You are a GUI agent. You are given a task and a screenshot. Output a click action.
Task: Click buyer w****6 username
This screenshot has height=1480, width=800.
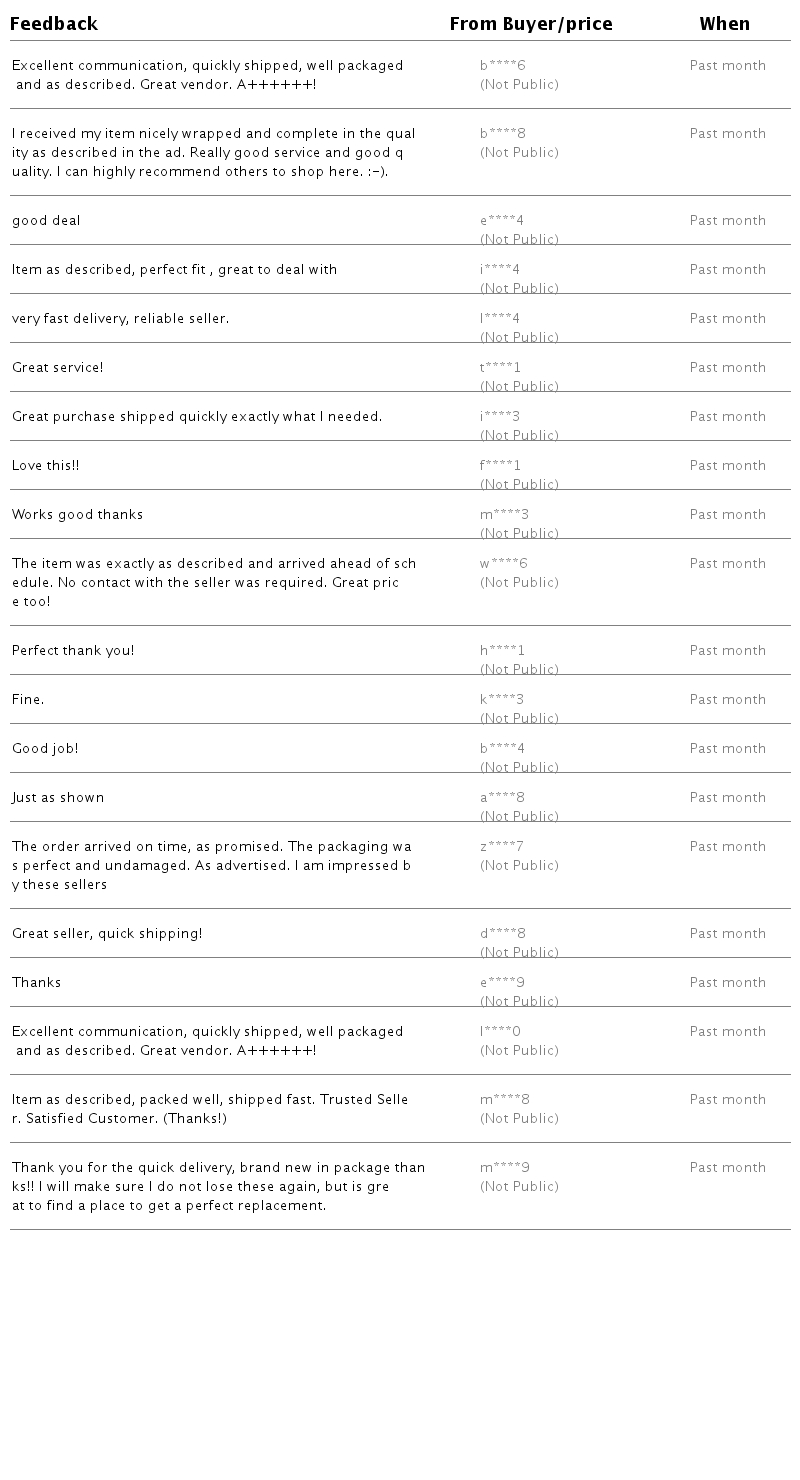(504, 564)
